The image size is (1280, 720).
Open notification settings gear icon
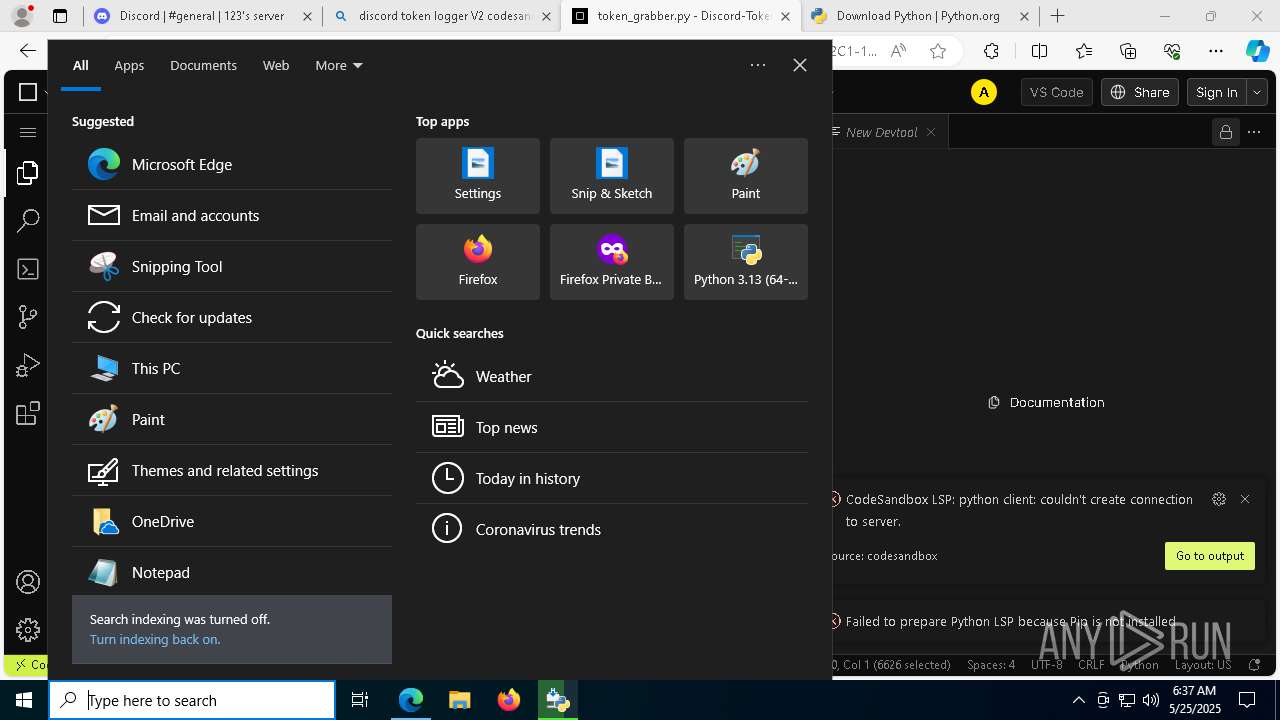pyautogui.click(x=1218, y=499)
